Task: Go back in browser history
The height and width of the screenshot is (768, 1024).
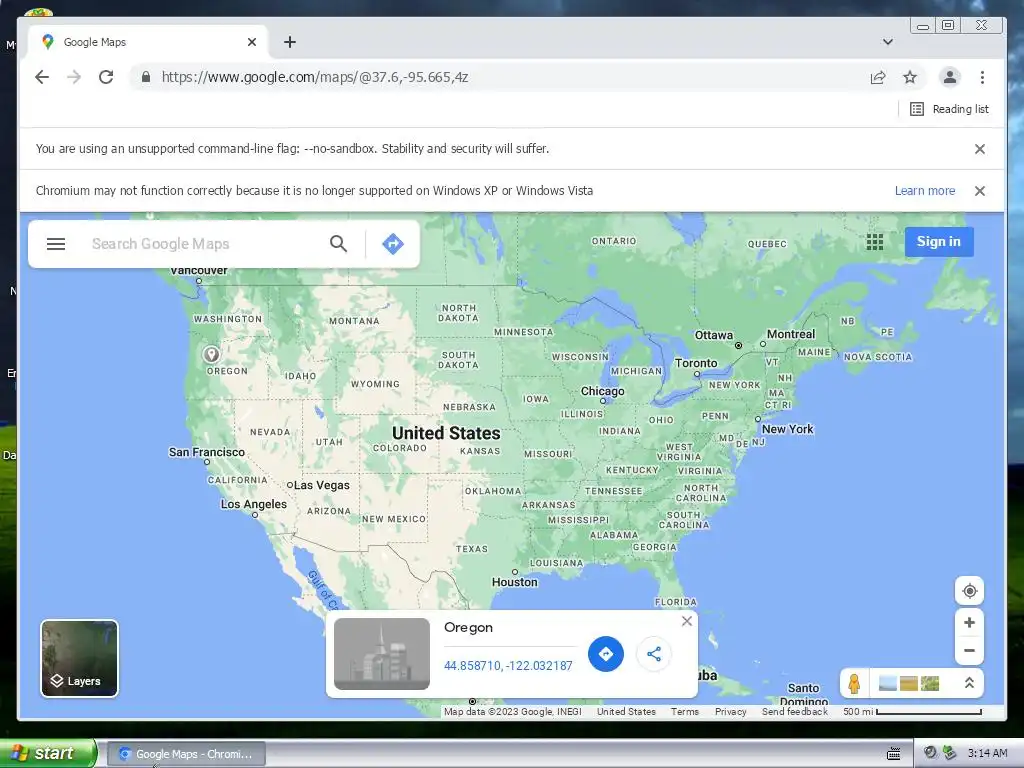Action: click(x=42, y=77)
